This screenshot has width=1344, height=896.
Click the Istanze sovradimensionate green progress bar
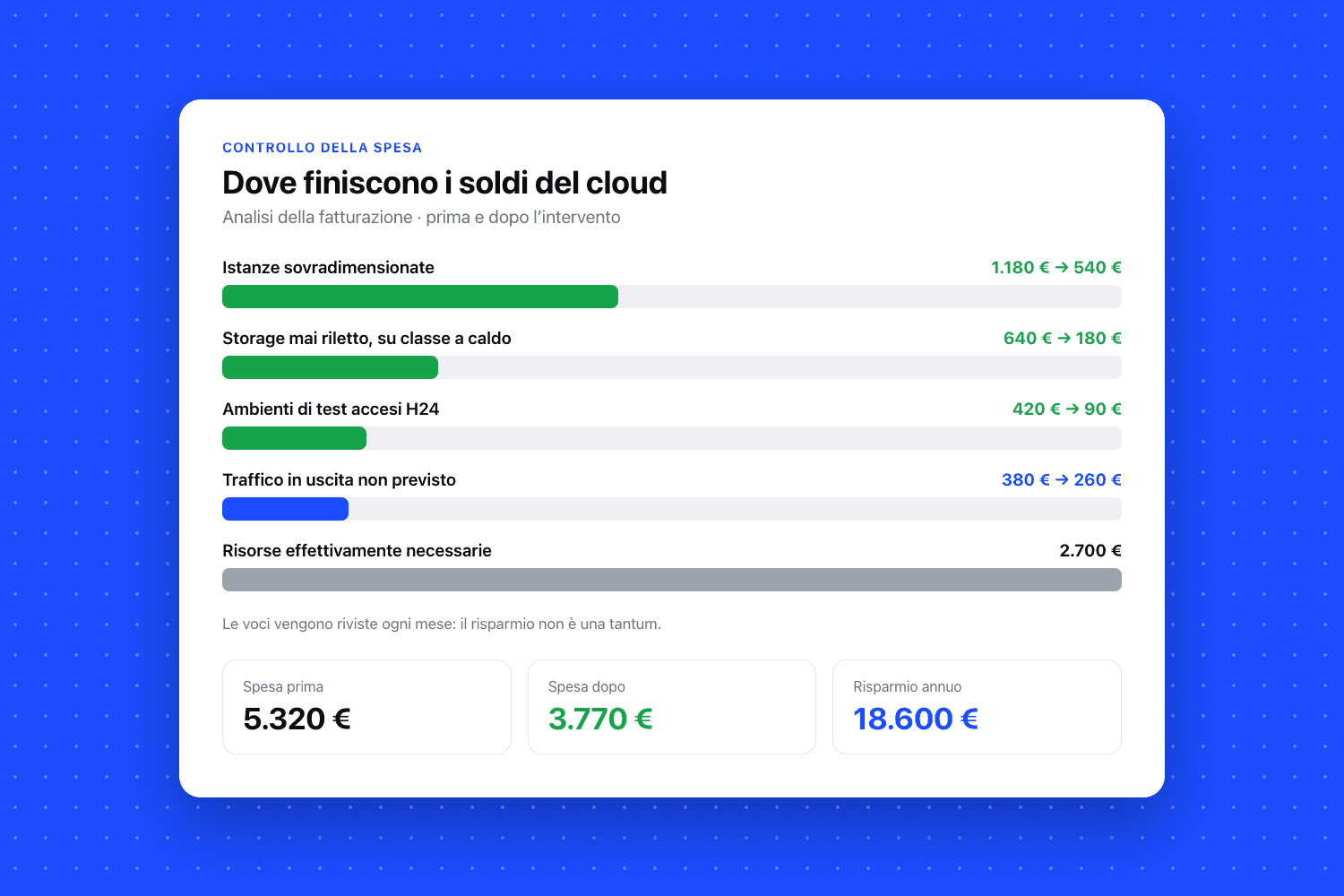pos(420,297)
